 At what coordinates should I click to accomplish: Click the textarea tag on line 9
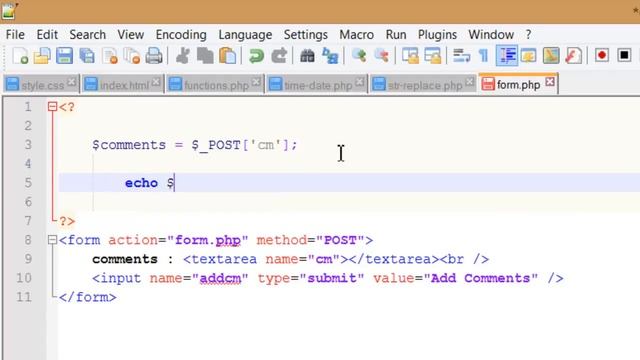(220, 259)
